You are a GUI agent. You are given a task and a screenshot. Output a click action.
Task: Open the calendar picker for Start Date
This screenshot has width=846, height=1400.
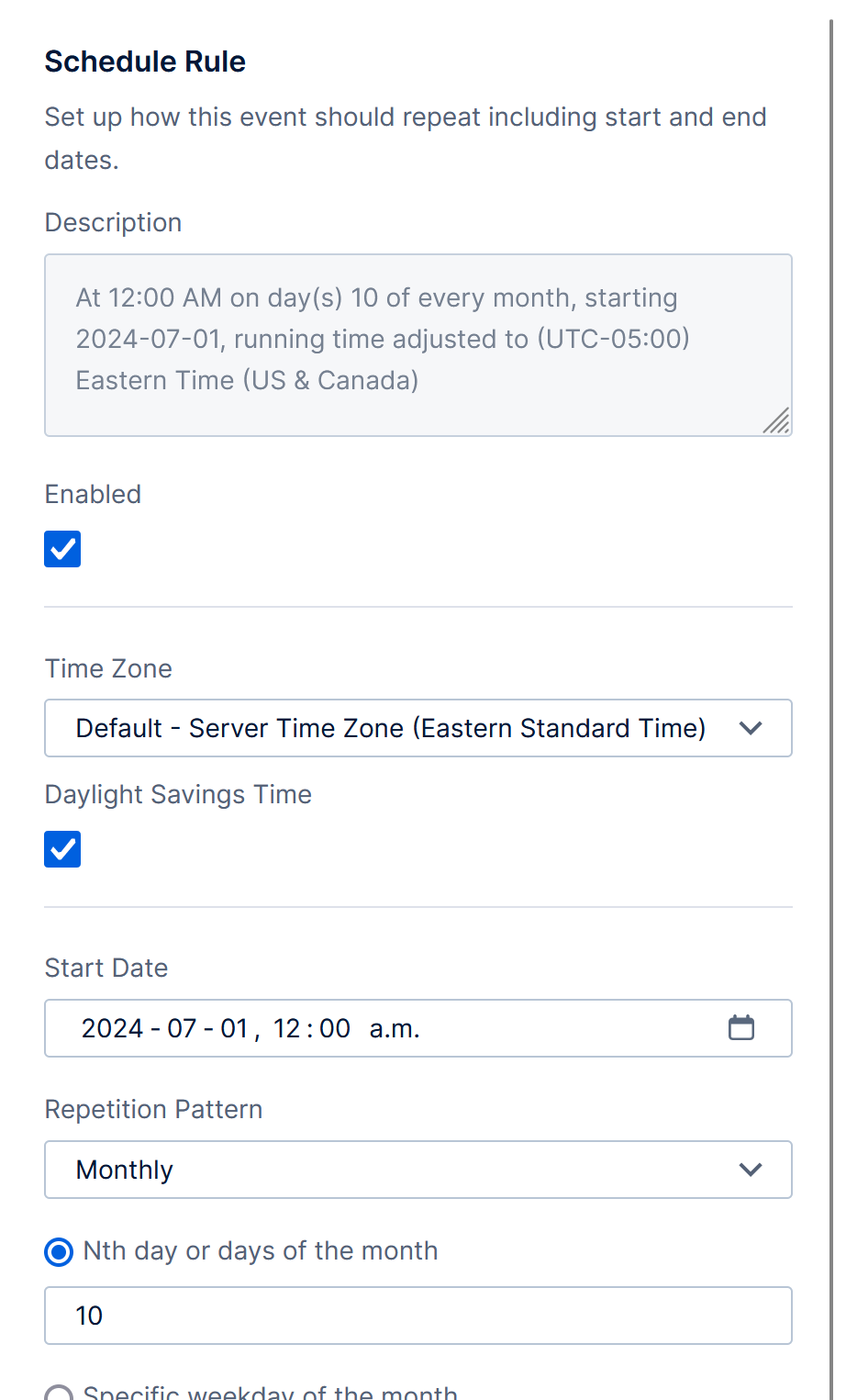[x=741, y=1028]
